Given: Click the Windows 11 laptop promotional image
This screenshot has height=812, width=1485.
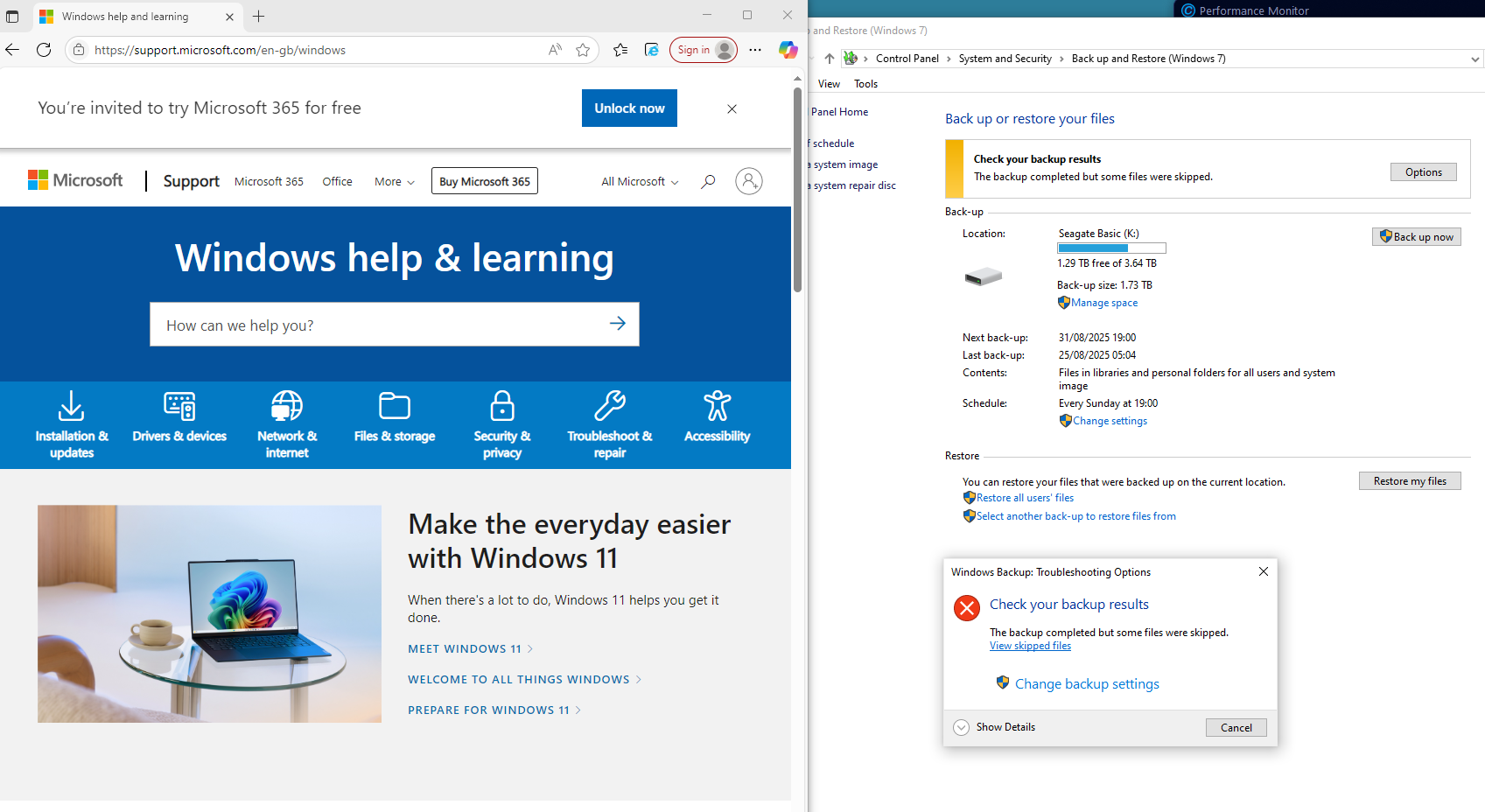Looking at the screenshot, I should pyautogui.click(x=209, y=613).
